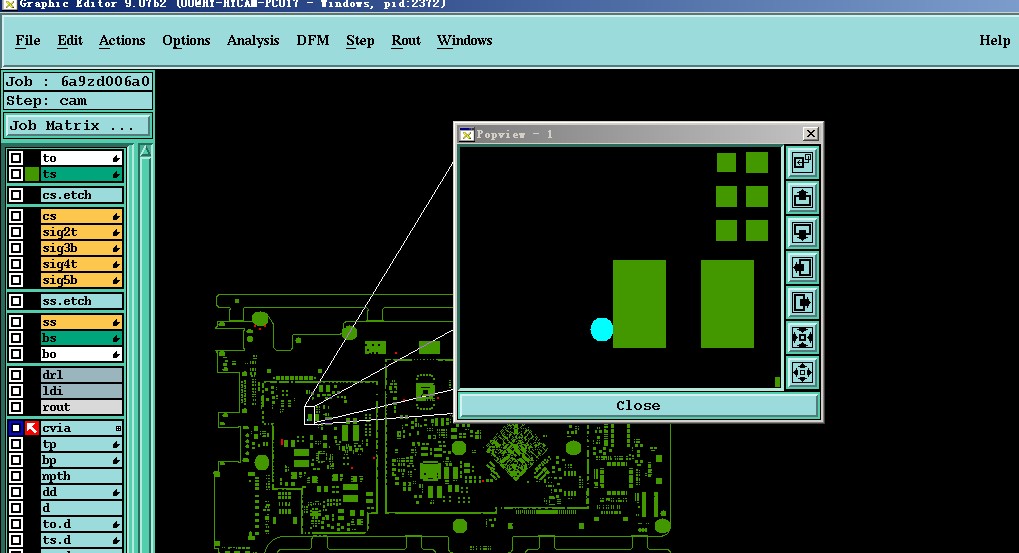Click the edit mark icon on sig5b layer
This screenshot has width=1019, height=553.
coord(116,280)
